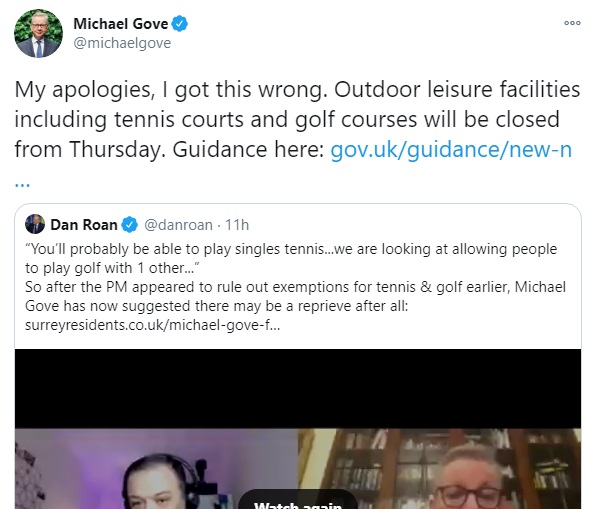This screenshot has width=594, height=509.
Task: Click the blue ellipsis continuing the link
Action: pos(22,185)
